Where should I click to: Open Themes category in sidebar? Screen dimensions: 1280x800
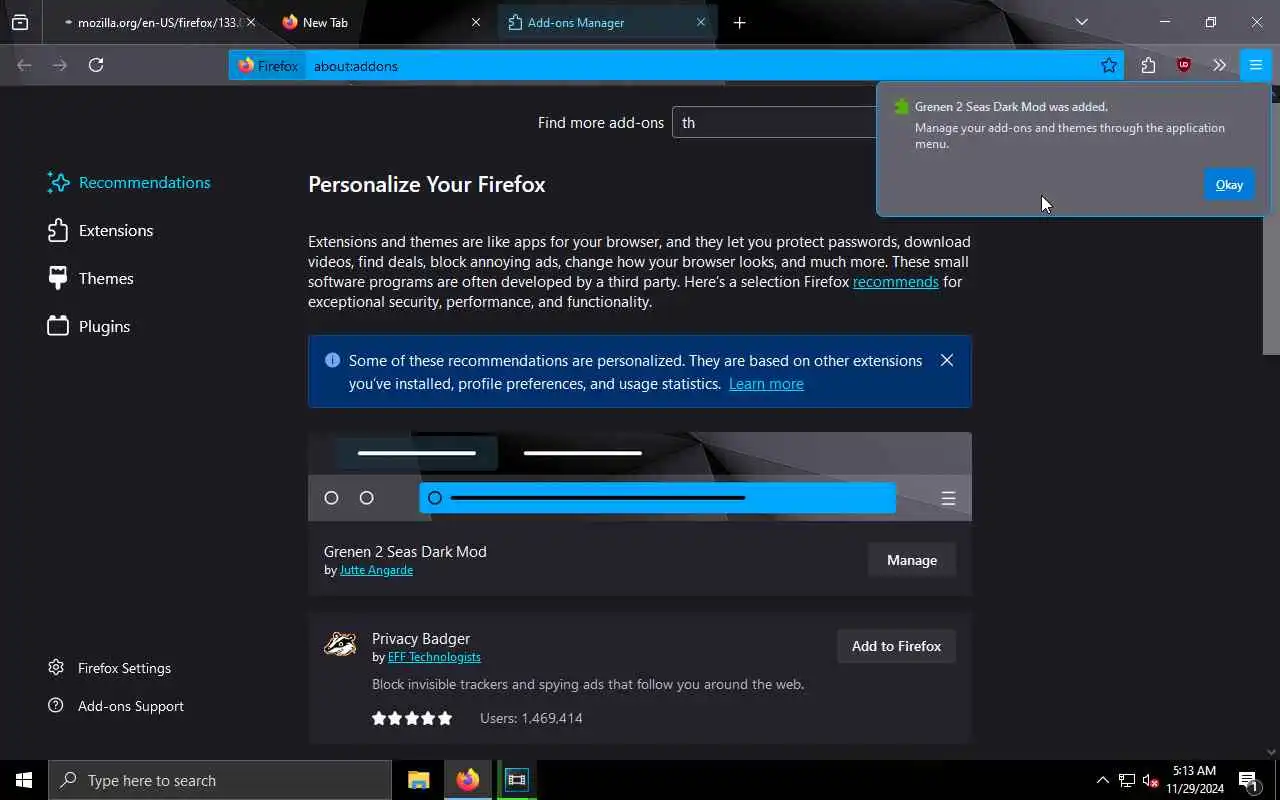click(90, 278)
